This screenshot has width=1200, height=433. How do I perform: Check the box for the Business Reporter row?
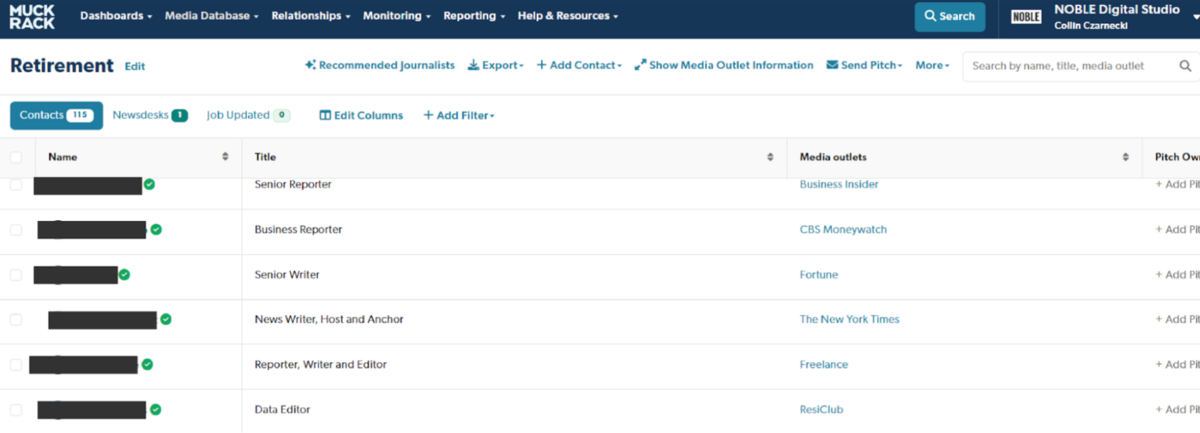click(16, 229)
